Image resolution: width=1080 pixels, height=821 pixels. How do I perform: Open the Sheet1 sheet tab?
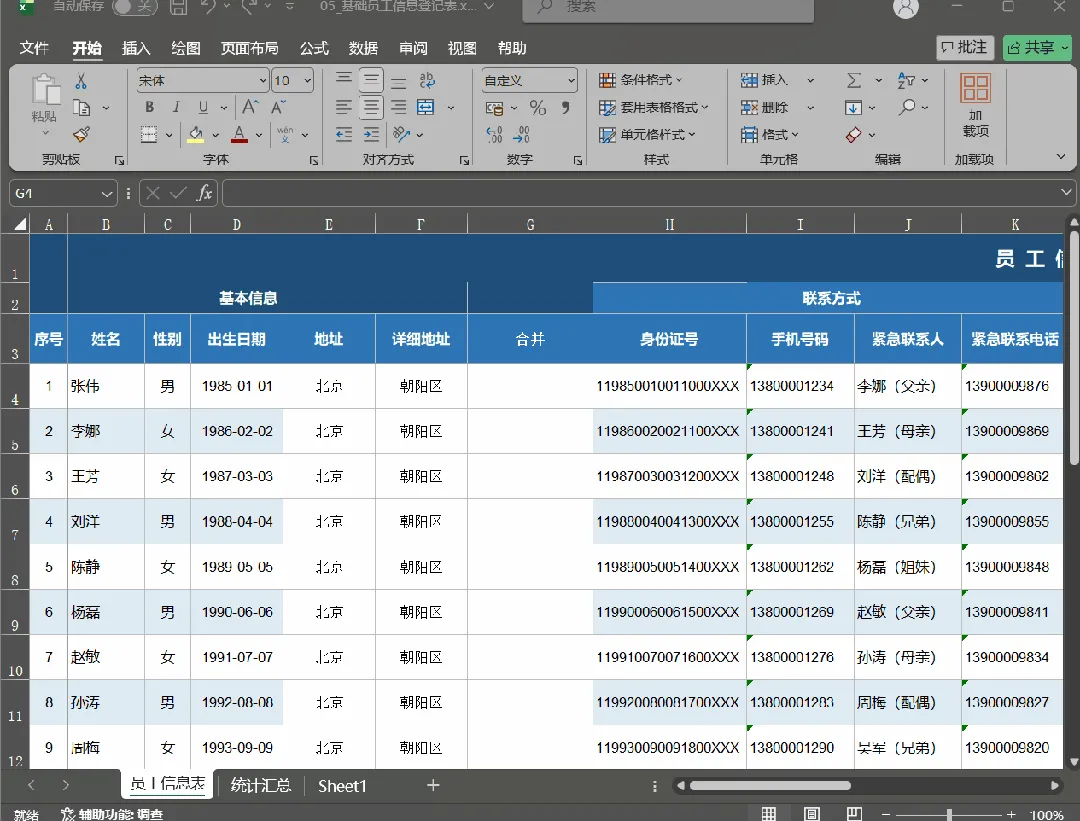(x=342, y=786)
